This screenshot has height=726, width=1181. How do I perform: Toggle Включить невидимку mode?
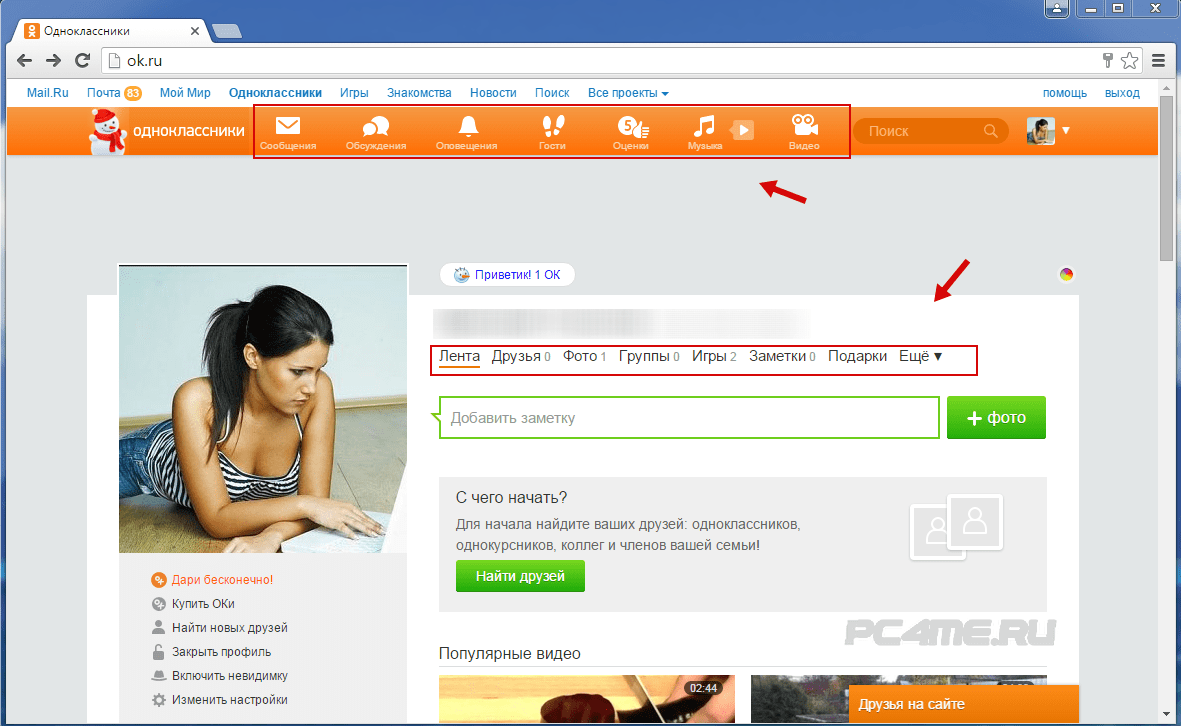click(x=229, y=676)
